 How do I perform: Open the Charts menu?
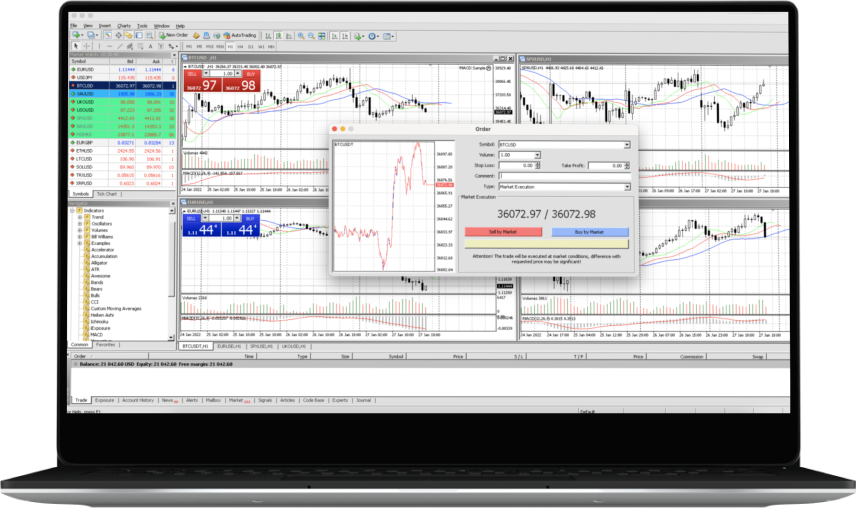coord(123,25)
